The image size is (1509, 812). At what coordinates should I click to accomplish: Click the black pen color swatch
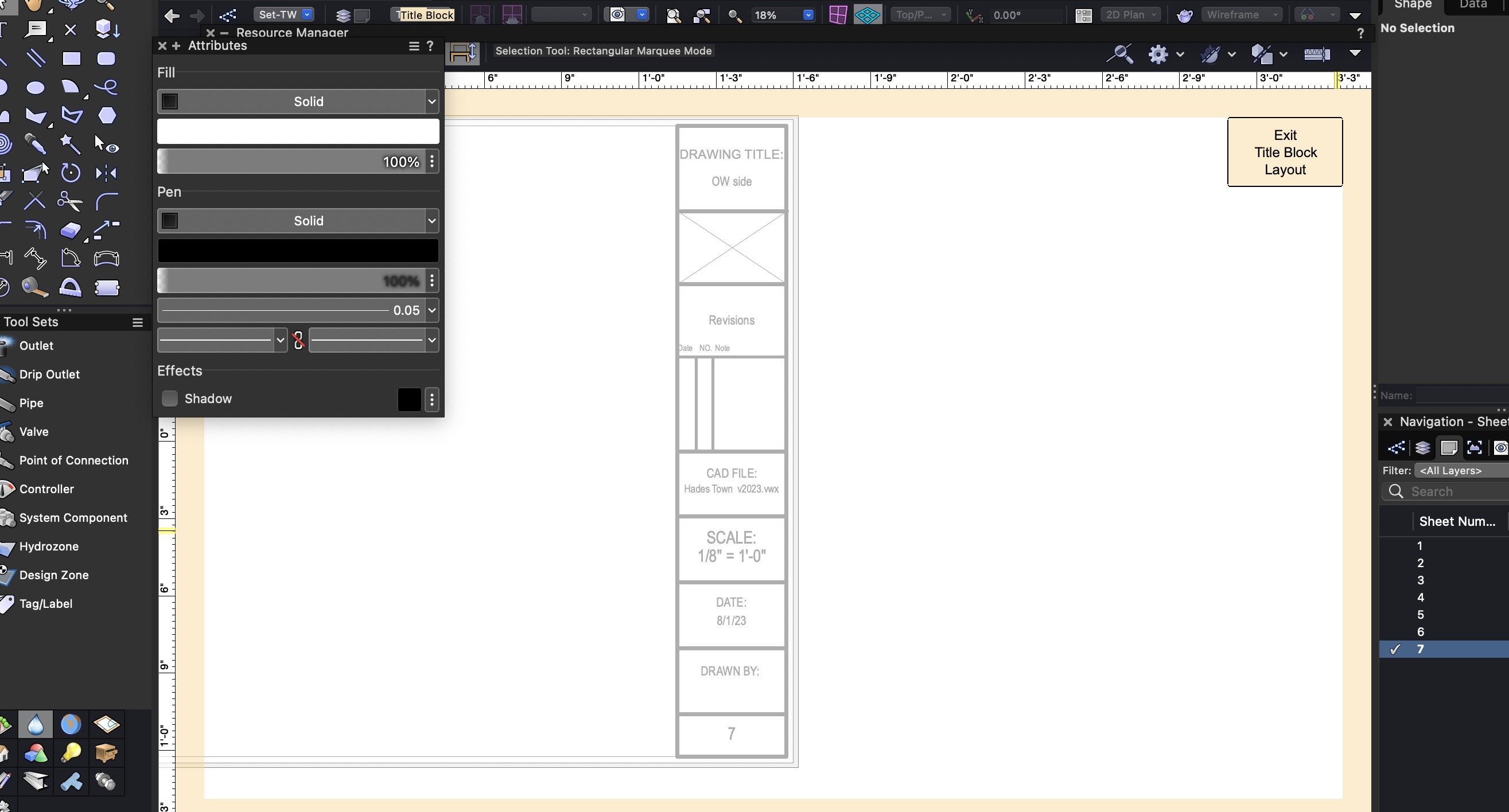297,250
